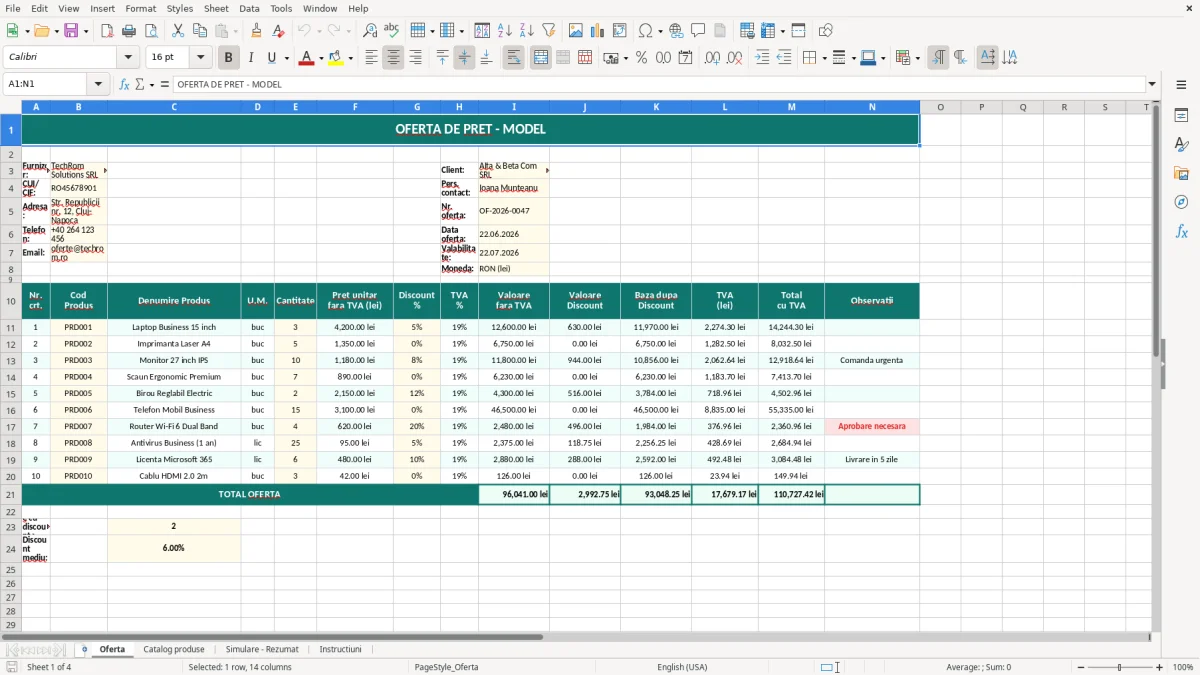
Task: Click the formula input line
Action: [658, 84]
